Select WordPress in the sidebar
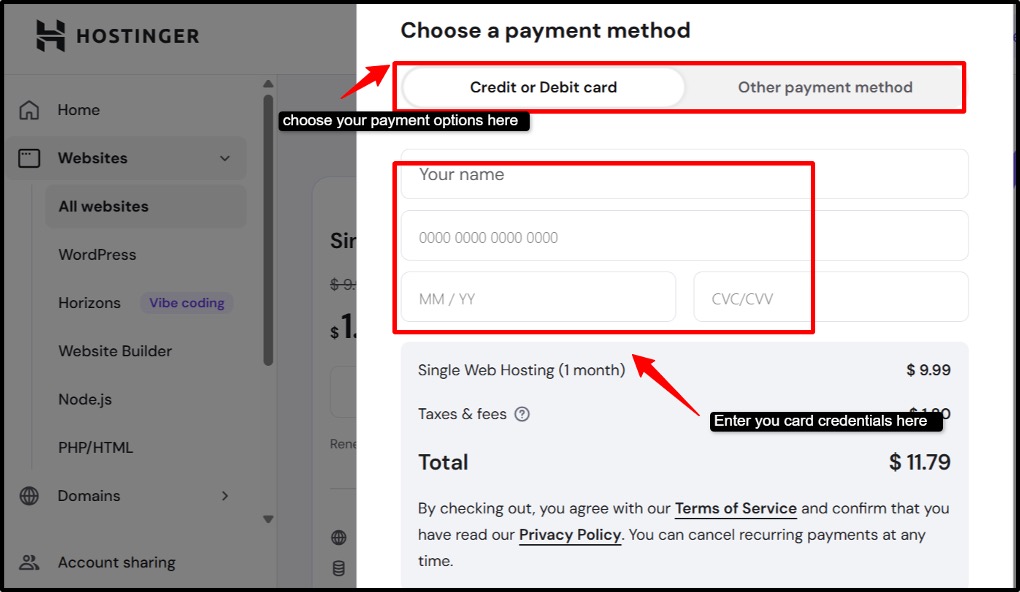The width and height of the screenshot is (1020, 592). (97, 255)
